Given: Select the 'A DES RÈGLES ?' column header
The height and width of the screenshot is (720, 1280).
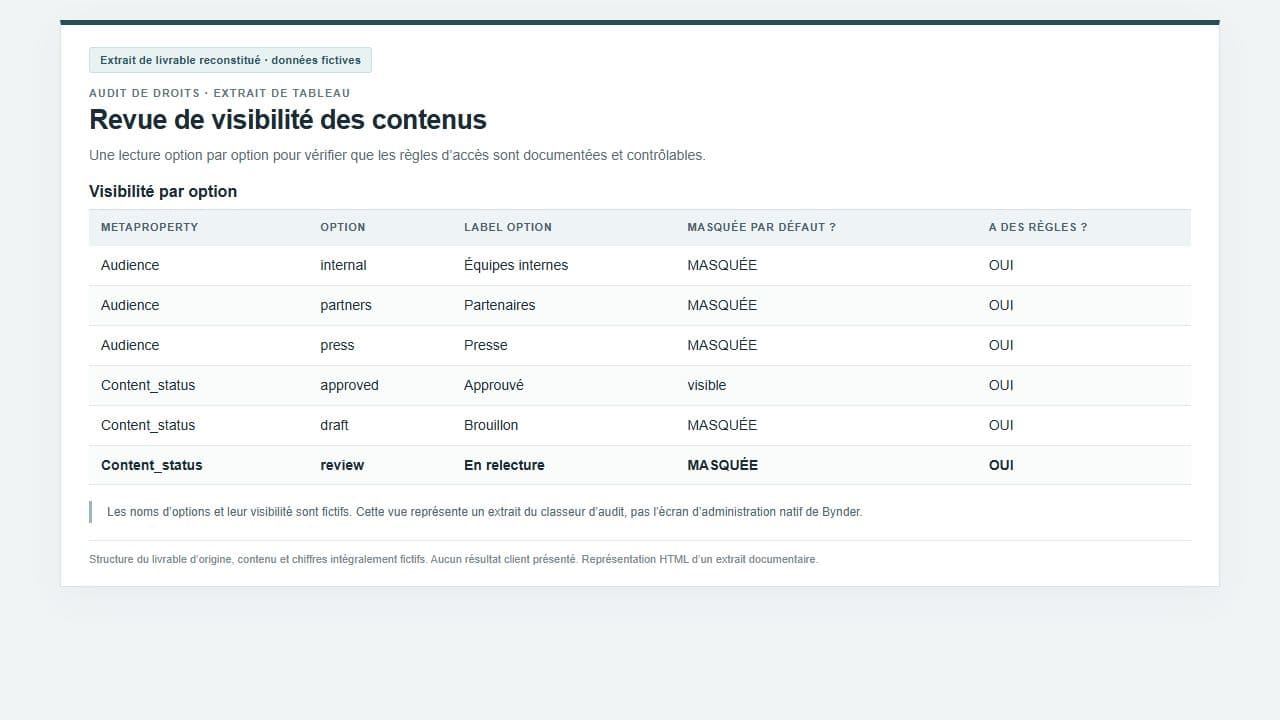Looking at the screenshot, I should click(x=1038, y=227).
